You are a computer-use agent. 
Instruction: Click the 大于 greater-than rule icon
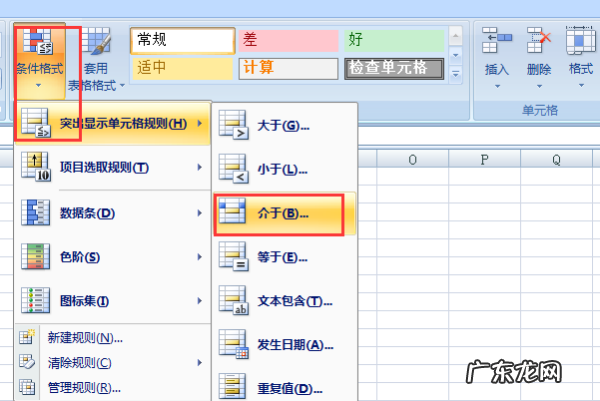pos(233,124)
